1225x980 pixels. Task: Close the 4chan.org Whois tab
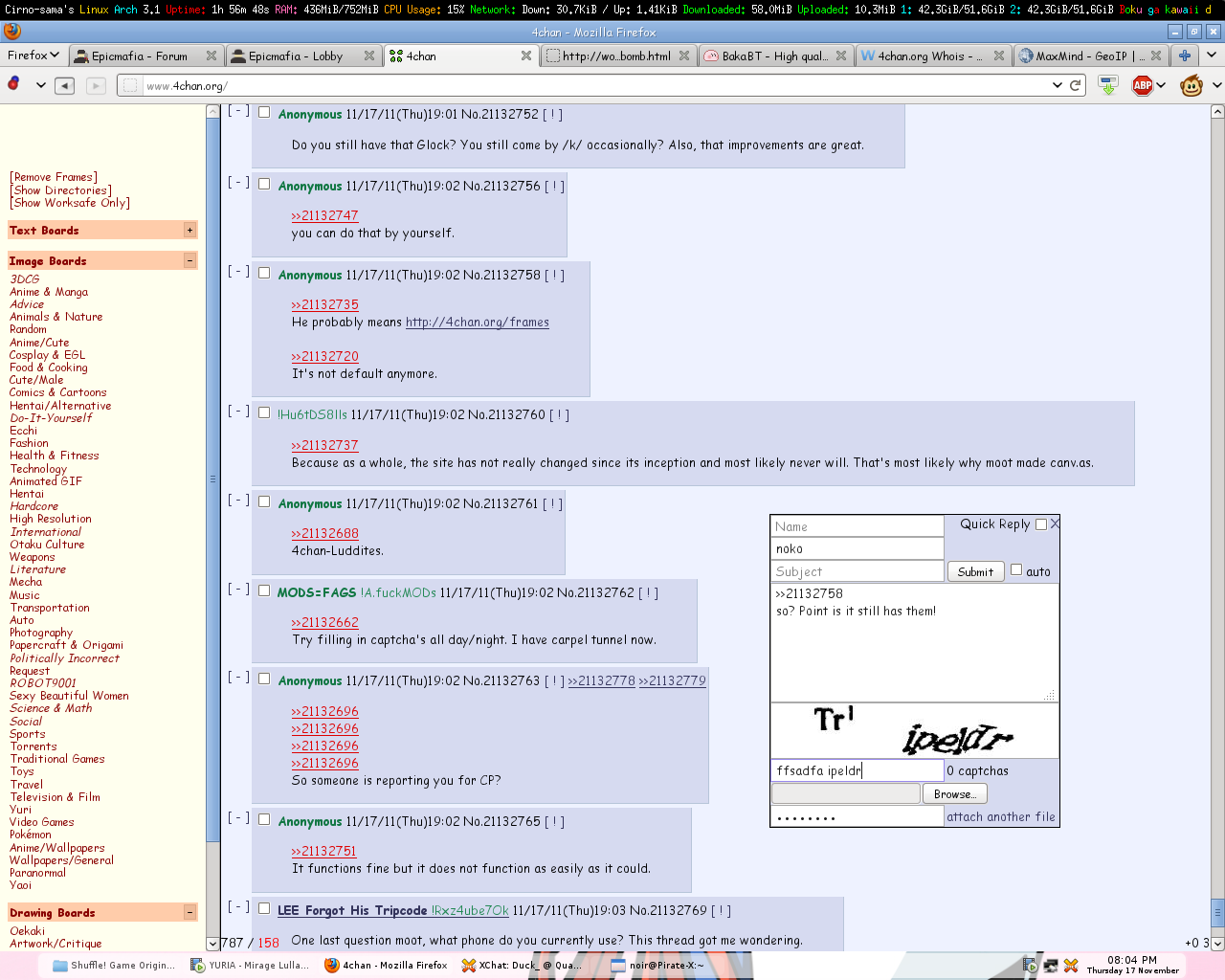point(999,56)
